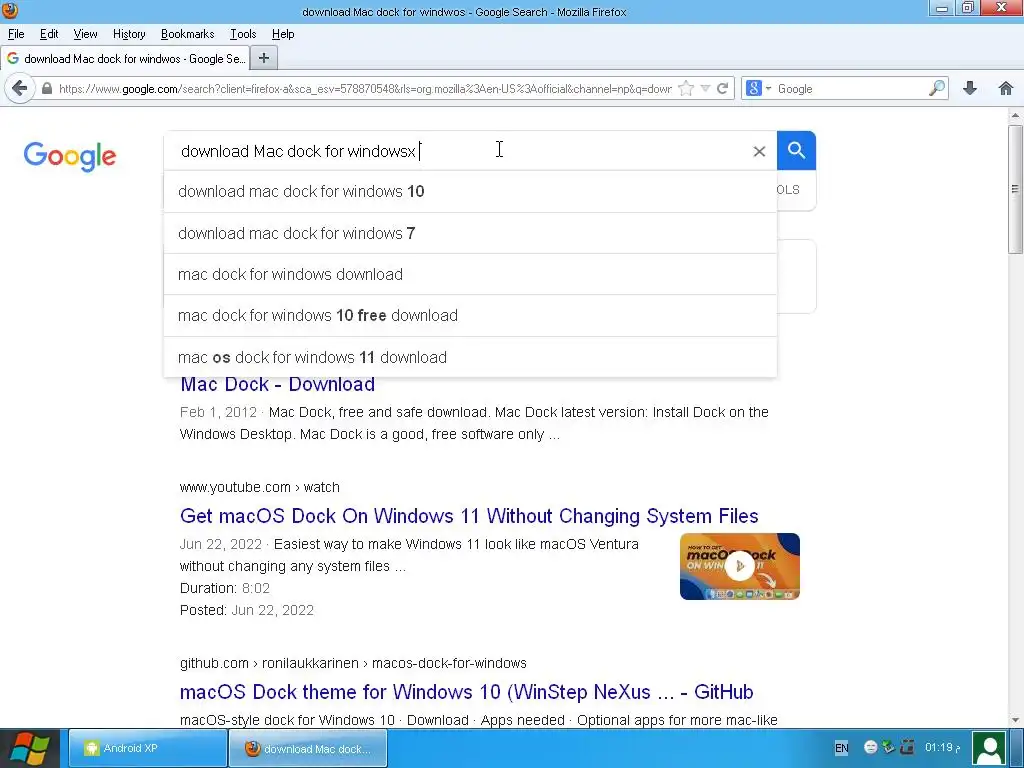
Task: Open the File menu
Action: tap(16, 34)
